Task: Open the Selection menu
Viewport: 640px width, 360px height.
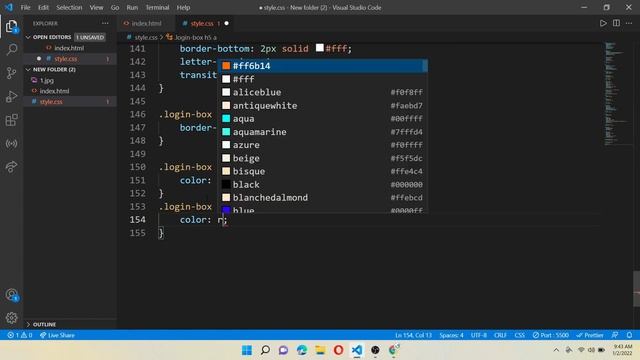Action: (x=69, y=7)
